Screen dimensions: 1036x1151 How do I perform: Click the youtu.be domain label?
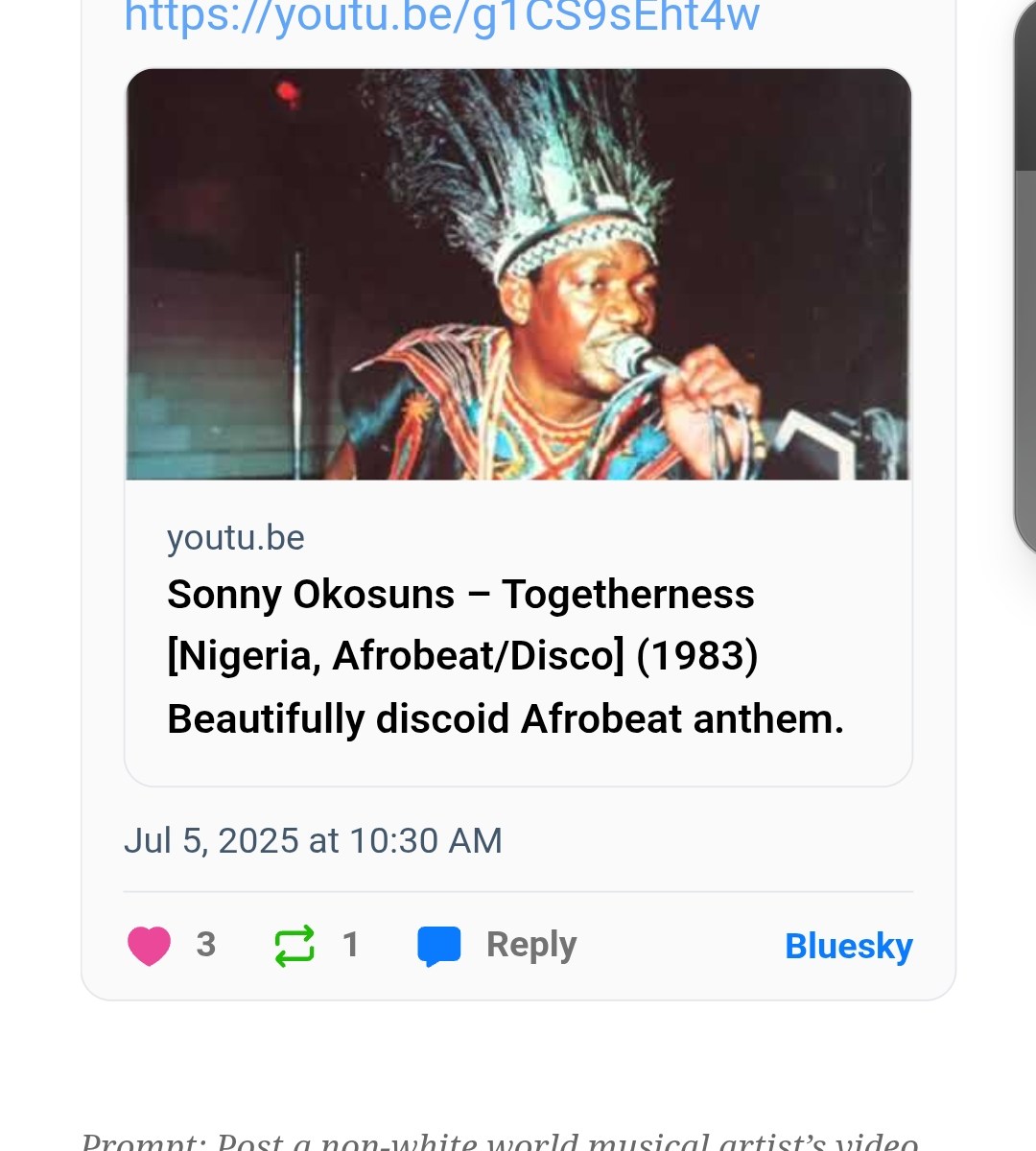click(x=235, y=538)
